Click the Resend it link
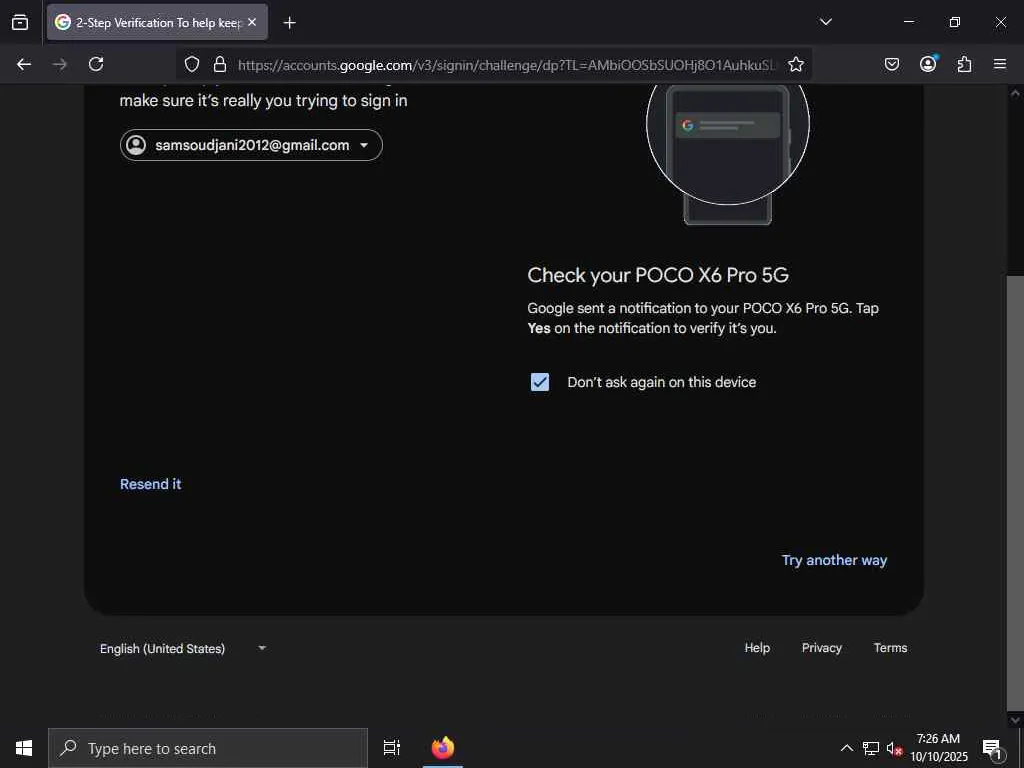This screenshot has width=1024, height=768. 150,484
